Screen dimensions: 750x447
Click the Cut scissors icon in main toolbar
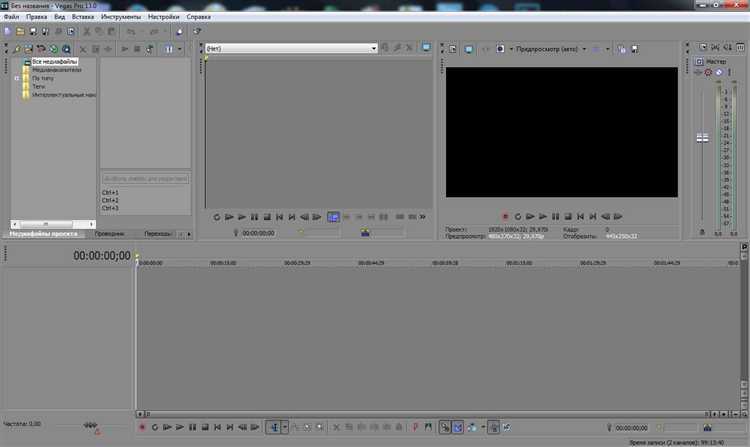(87, 32)
